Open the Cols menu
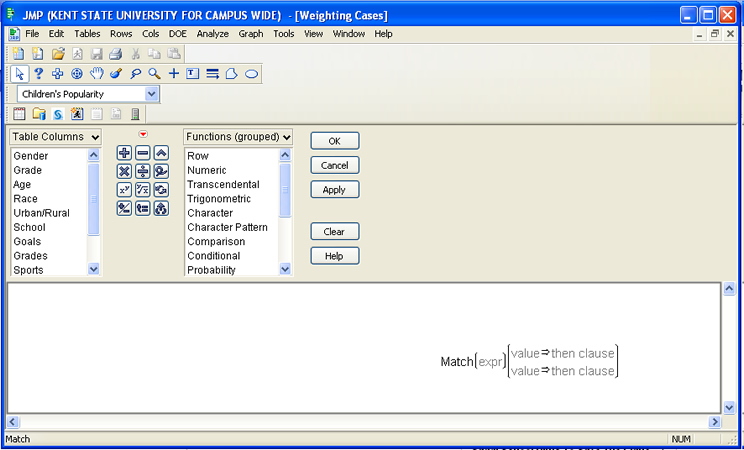 pyautogui.click(x=150, y=34)
